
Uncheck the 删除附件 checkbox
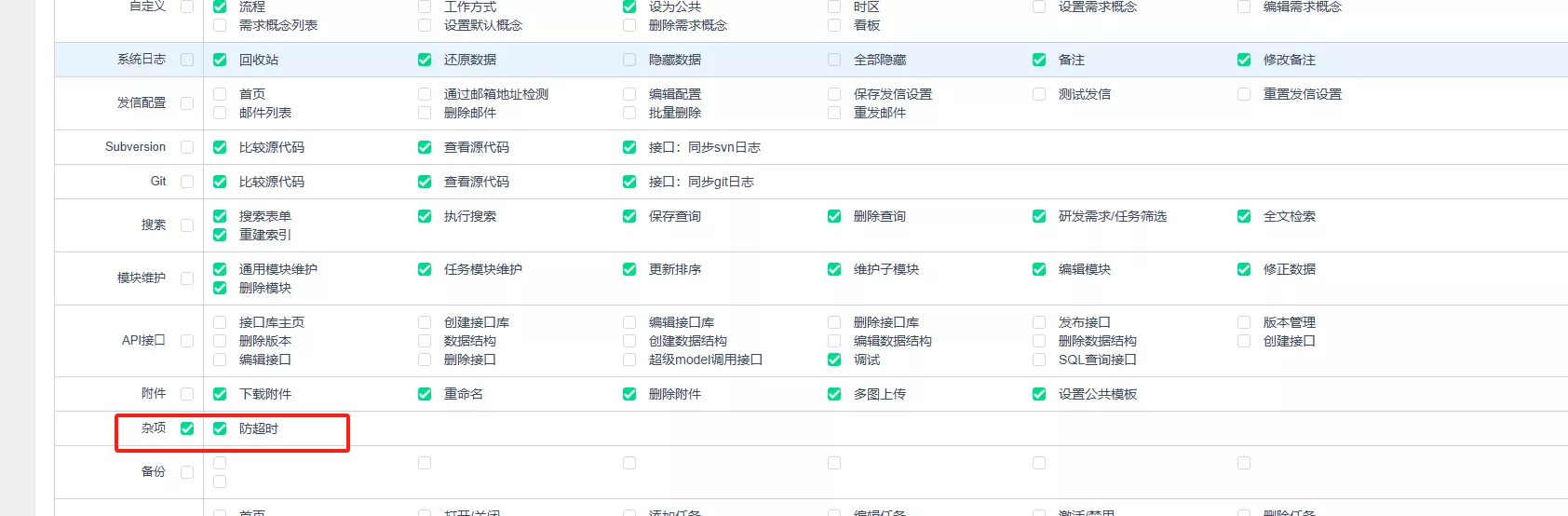pos(629,394)
